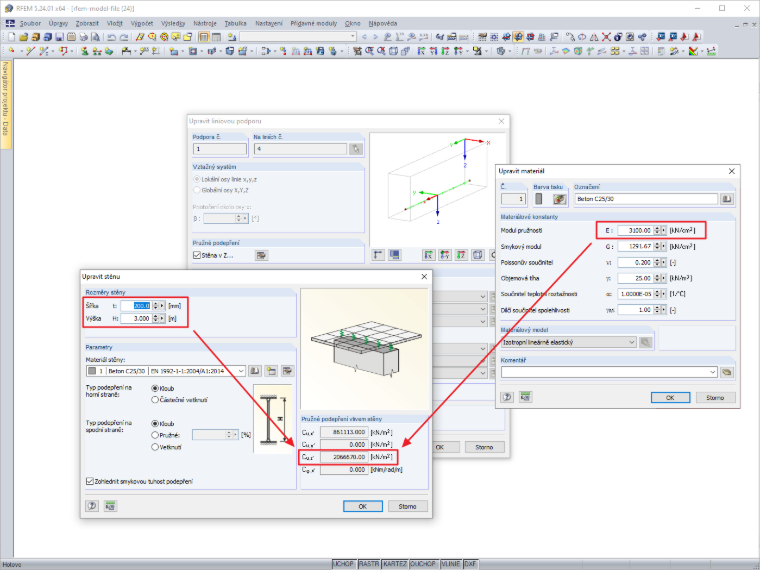Screen dimensions: 760x570
Task: Open Nápověda menu
Action: point(383,23)
